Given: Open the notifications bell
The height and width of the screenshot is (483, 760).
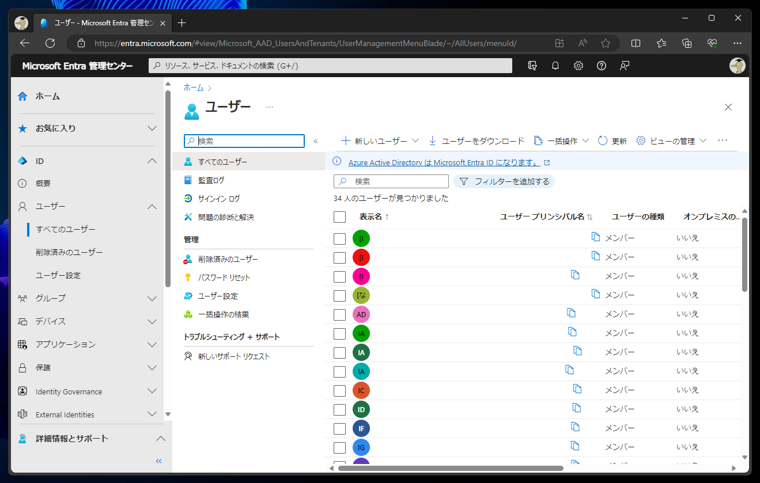Looking at the screenshot, I should pyautogui.click(x=555, y=66).
